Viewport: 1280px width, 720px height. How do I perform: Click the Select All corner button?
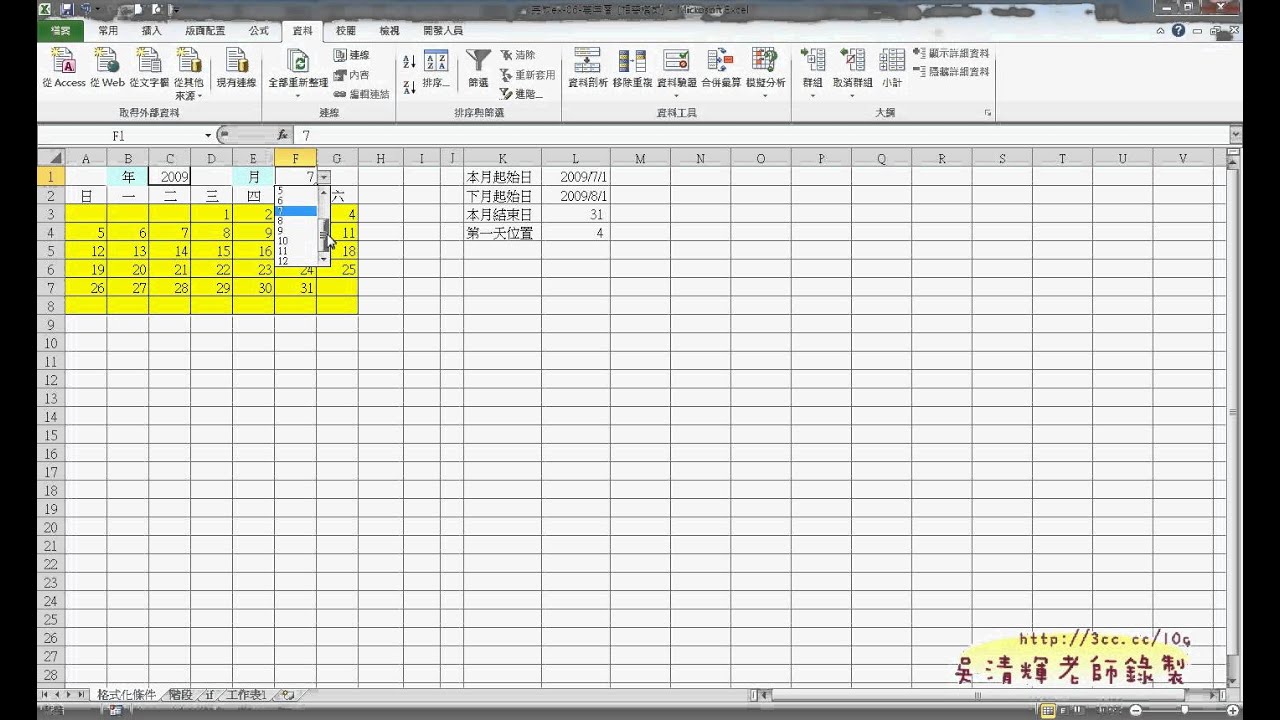(x=51, y=158)
